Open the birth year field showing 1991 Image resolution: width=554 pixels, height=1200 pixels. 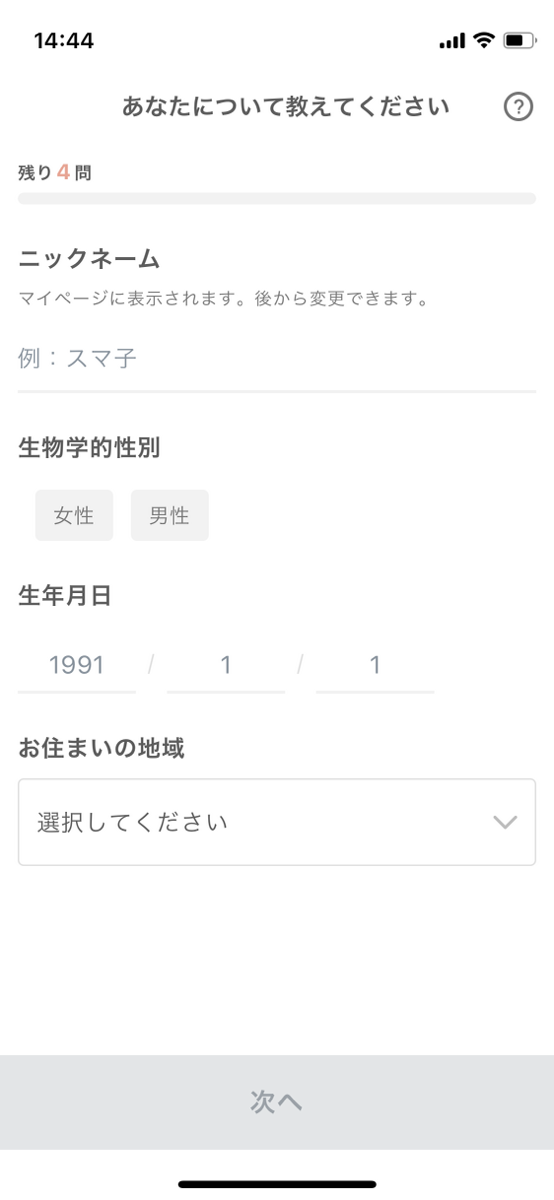[77, 665]
